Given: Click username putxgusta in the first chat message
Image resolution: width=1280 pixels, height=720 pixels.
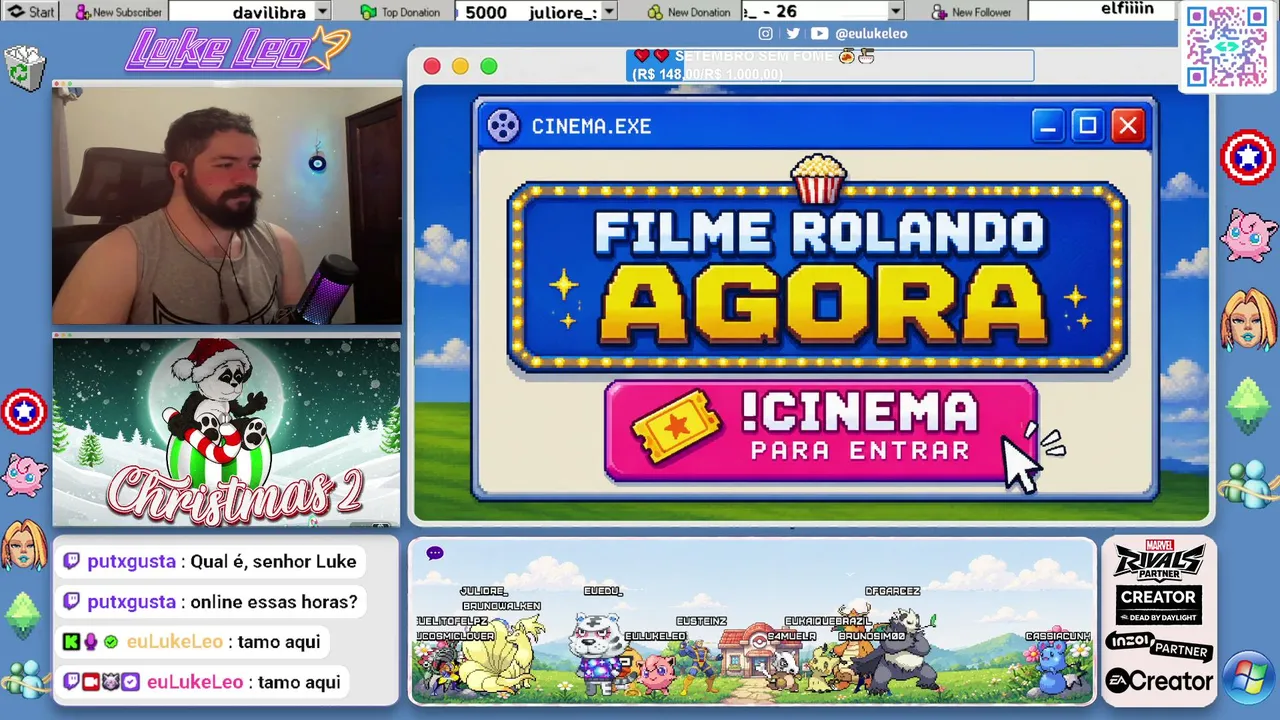Looking at the screenshot, I should [x=131, y=561].
